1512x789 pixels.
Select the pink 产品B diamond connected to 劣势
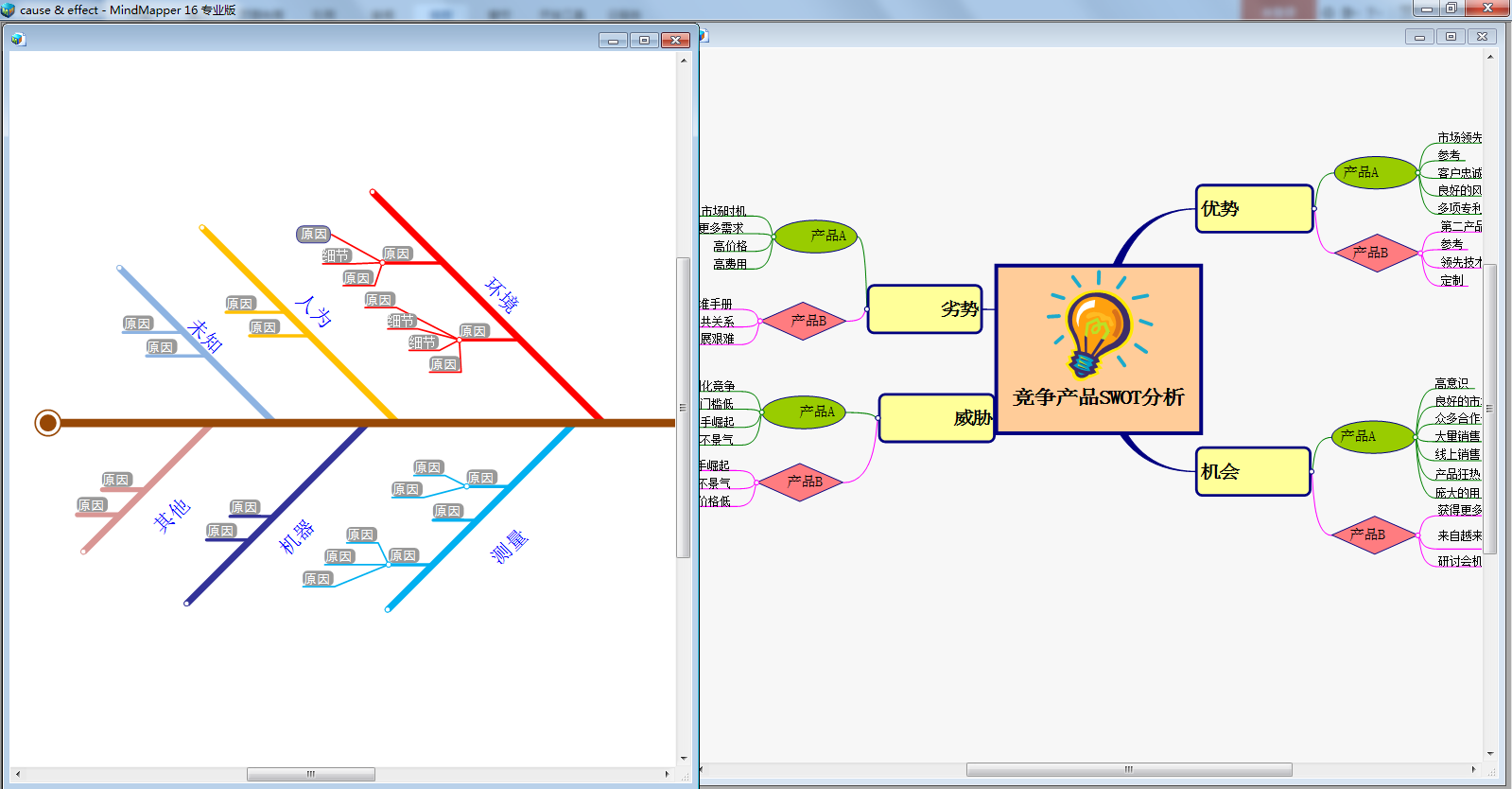pos(804,321)
